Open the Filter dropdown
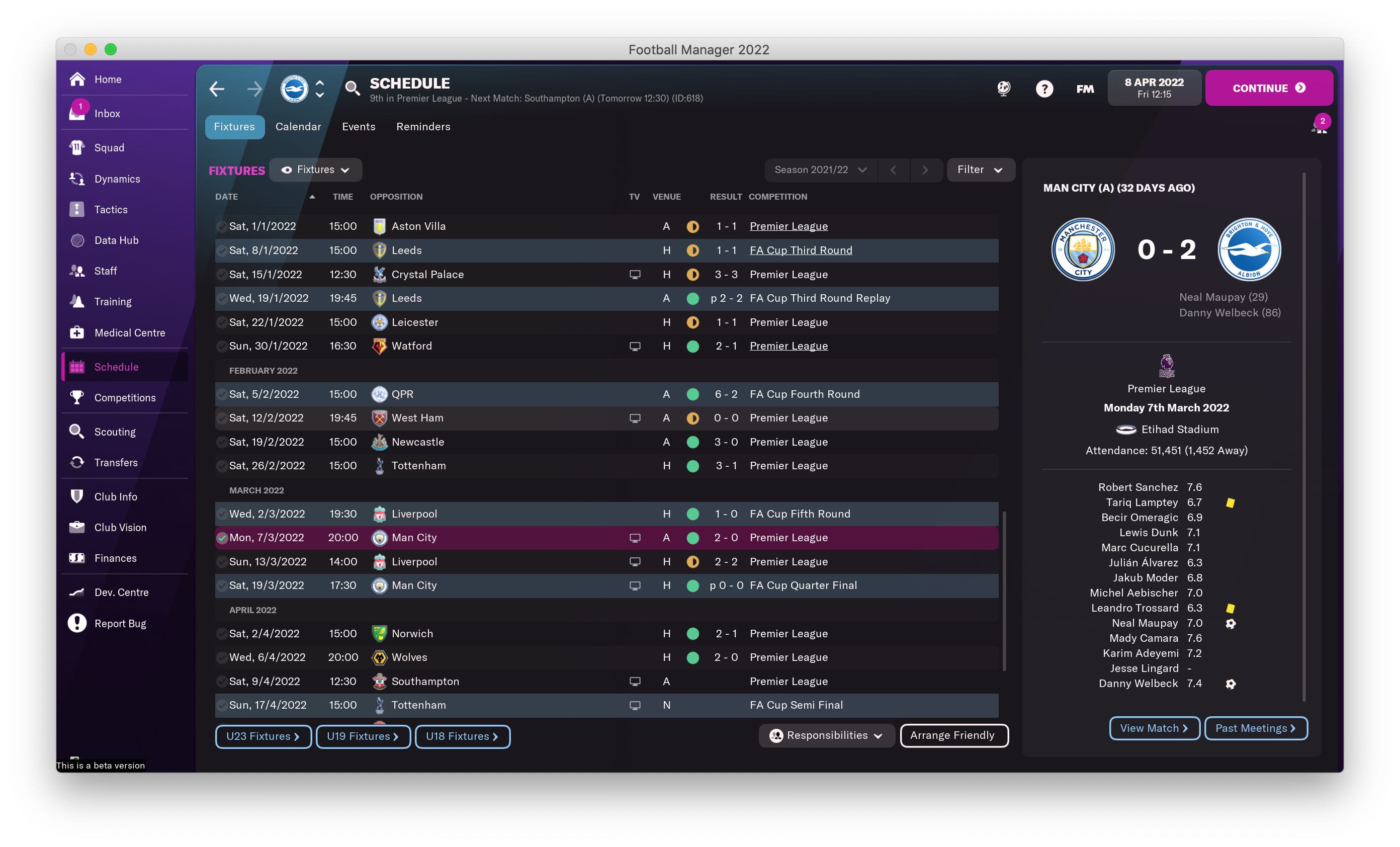1400x847 pixels. (x=980, y=170)
